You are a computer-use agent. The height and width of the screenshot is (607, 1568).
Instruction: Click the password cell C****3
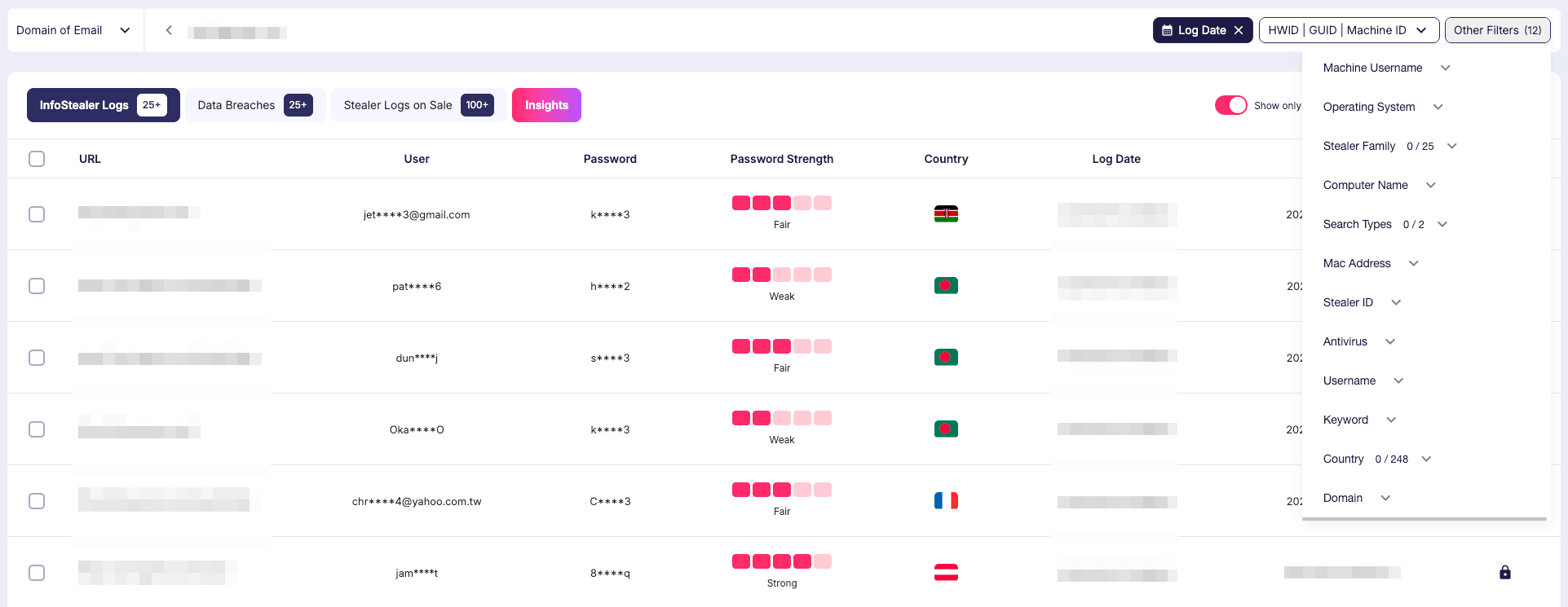click(x=610, y=502)
